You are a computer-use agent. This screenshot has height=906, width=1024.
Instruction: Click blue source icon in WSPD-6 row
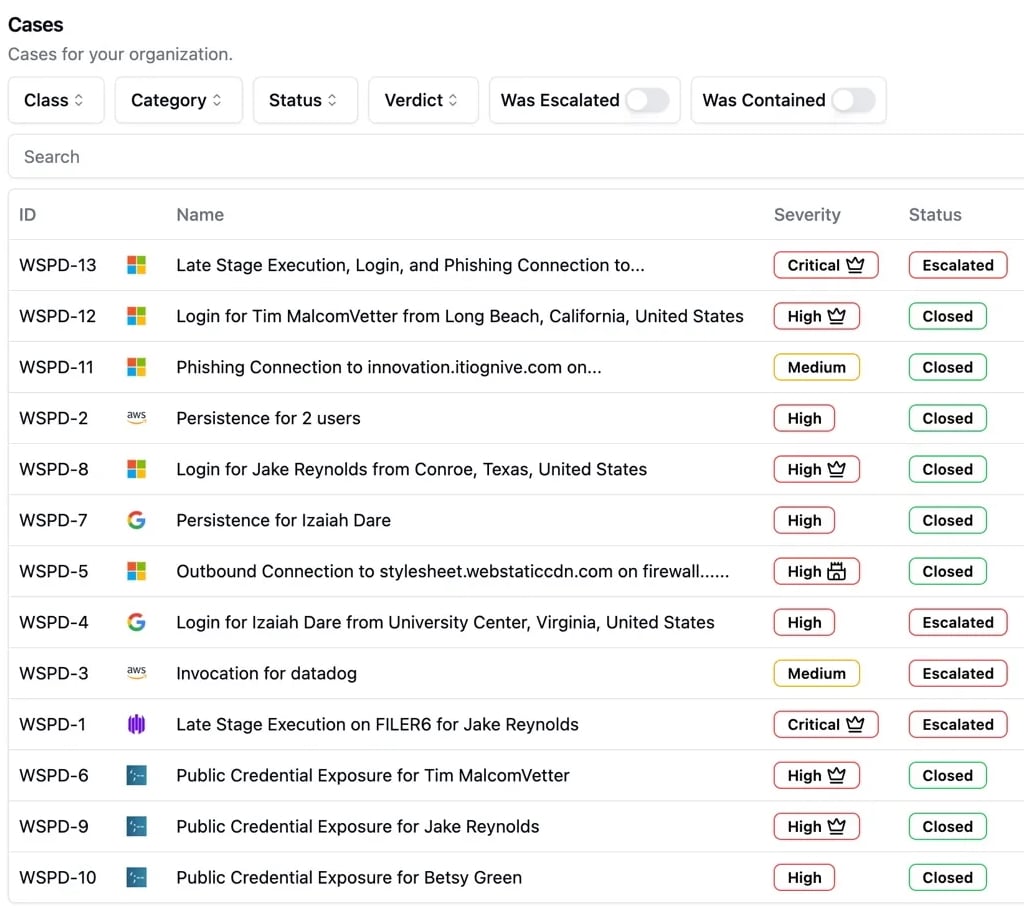pyautogui.click(x=136, y=775)
